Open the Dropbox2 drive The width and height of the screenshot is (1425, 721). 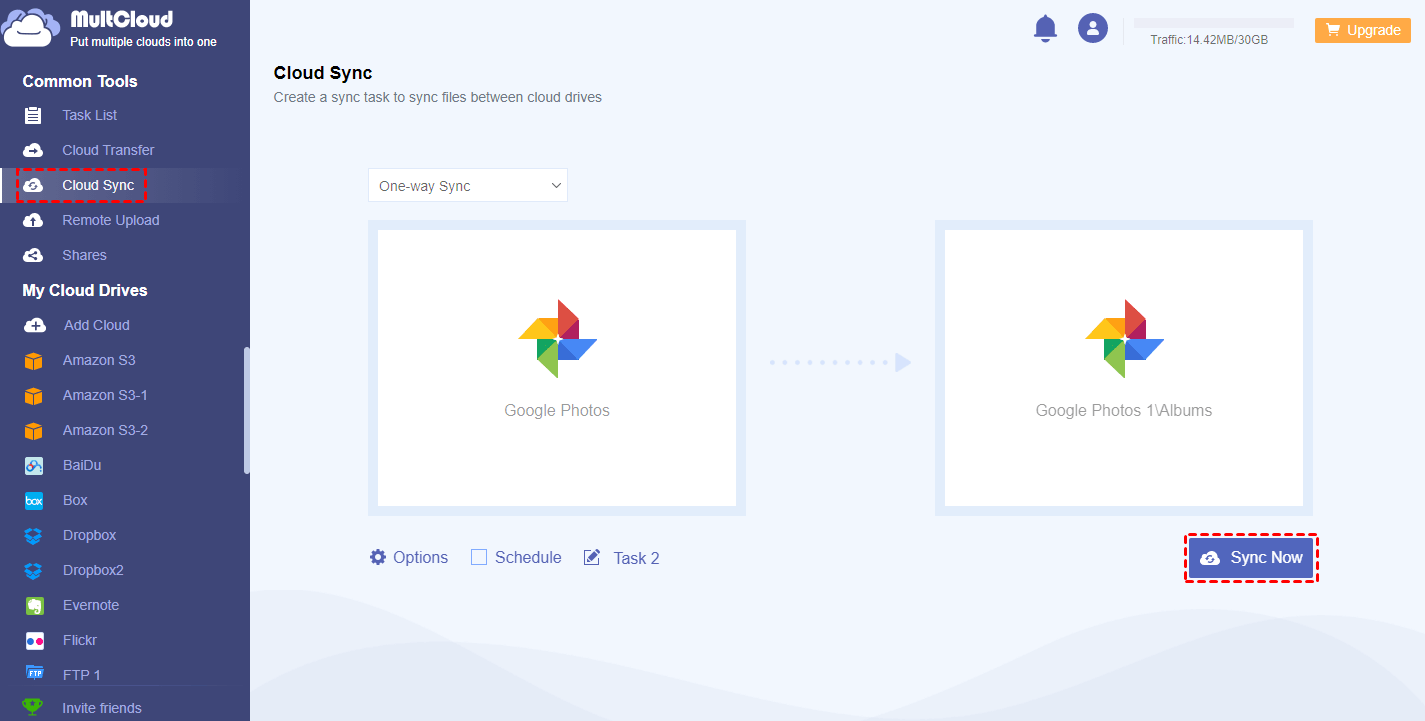pos(93,570)
